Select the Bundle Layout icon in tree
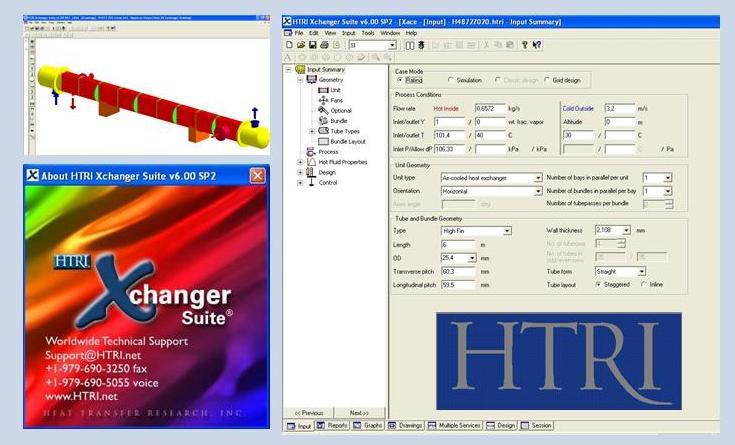The height and width of the screenshot is (445, 735). pyautogui.click(x=323, y=141)
